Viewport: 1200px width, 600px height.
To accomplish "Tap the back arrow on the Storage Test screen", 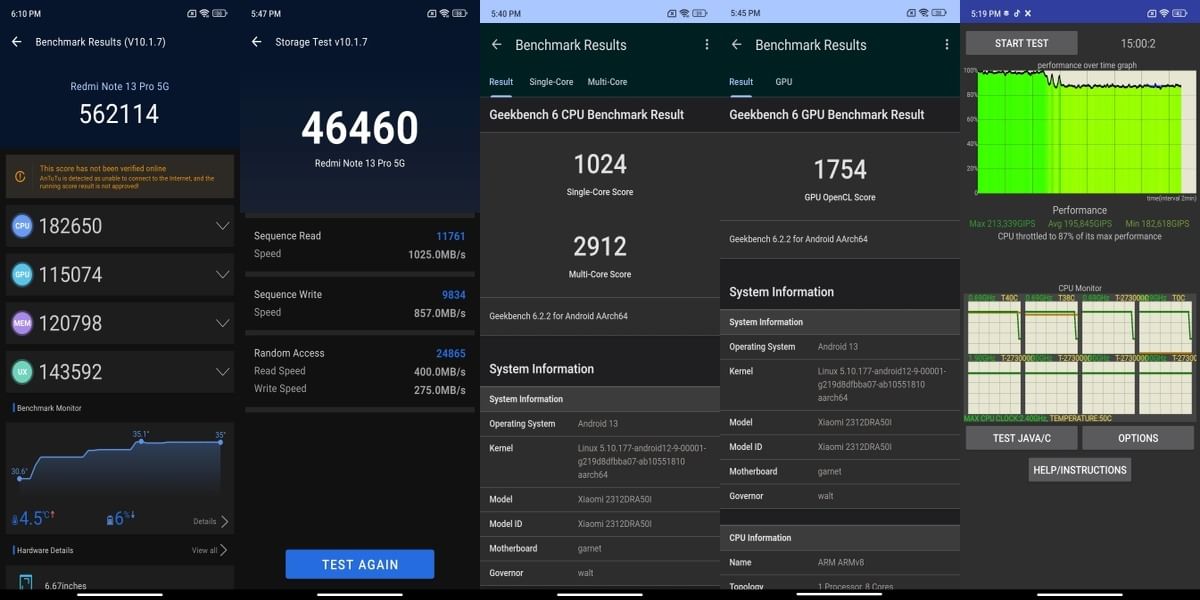I will 256,42.
